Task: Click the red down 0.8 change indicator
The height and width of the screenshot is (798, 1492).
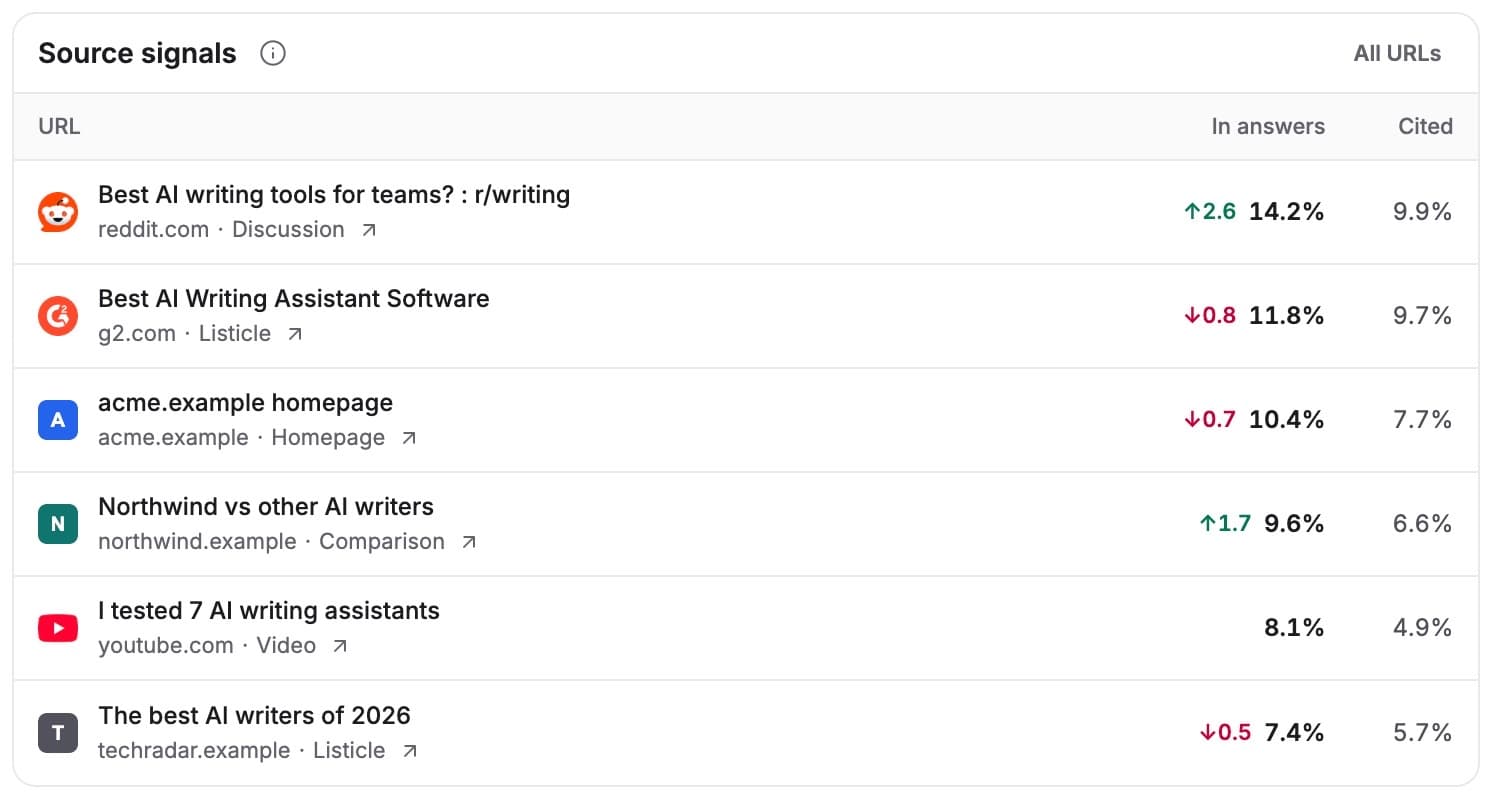Action: [1210, 316]
